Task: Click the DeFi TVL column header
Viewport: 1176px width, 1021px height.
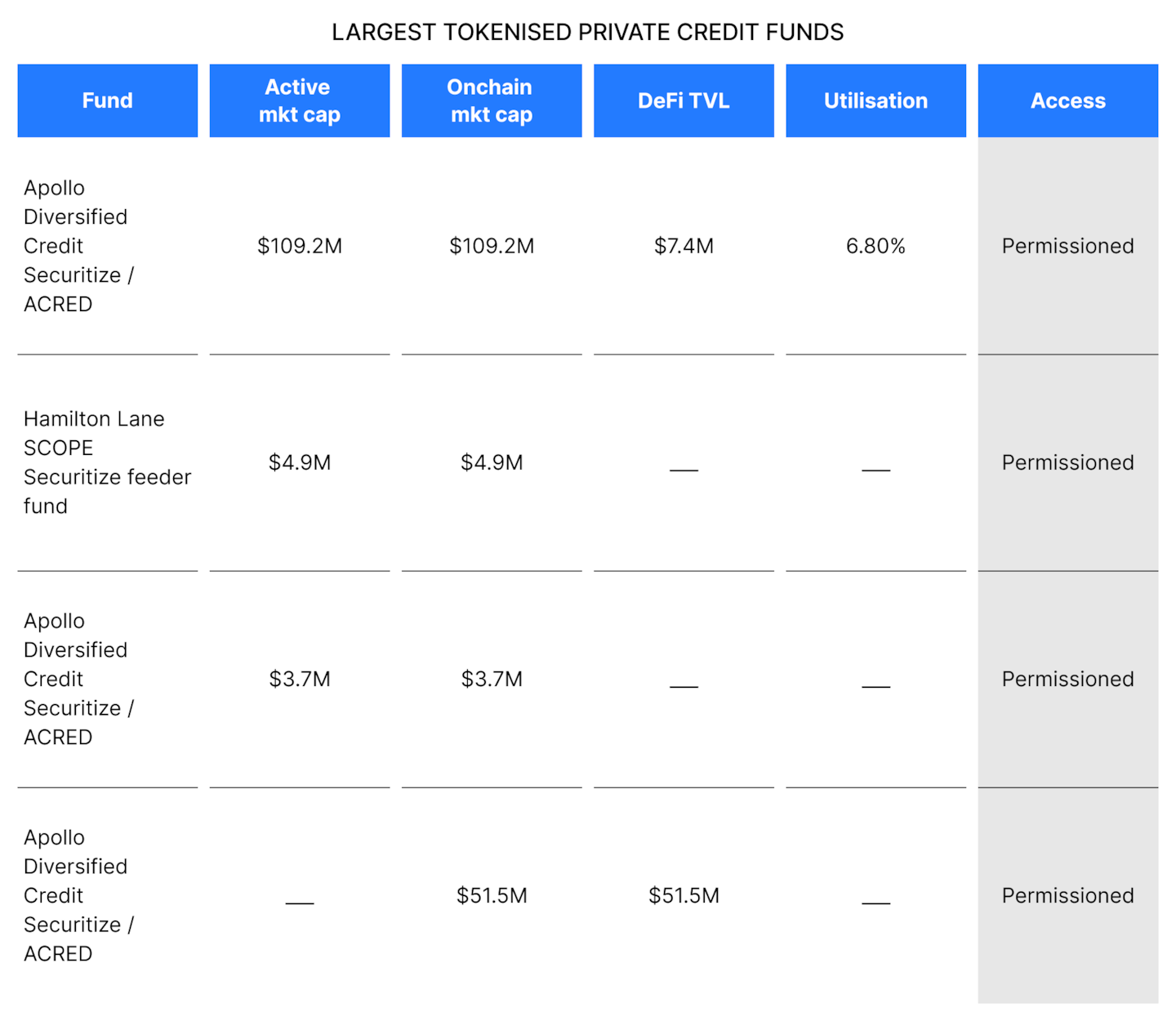Action: [x=684, y=100]
